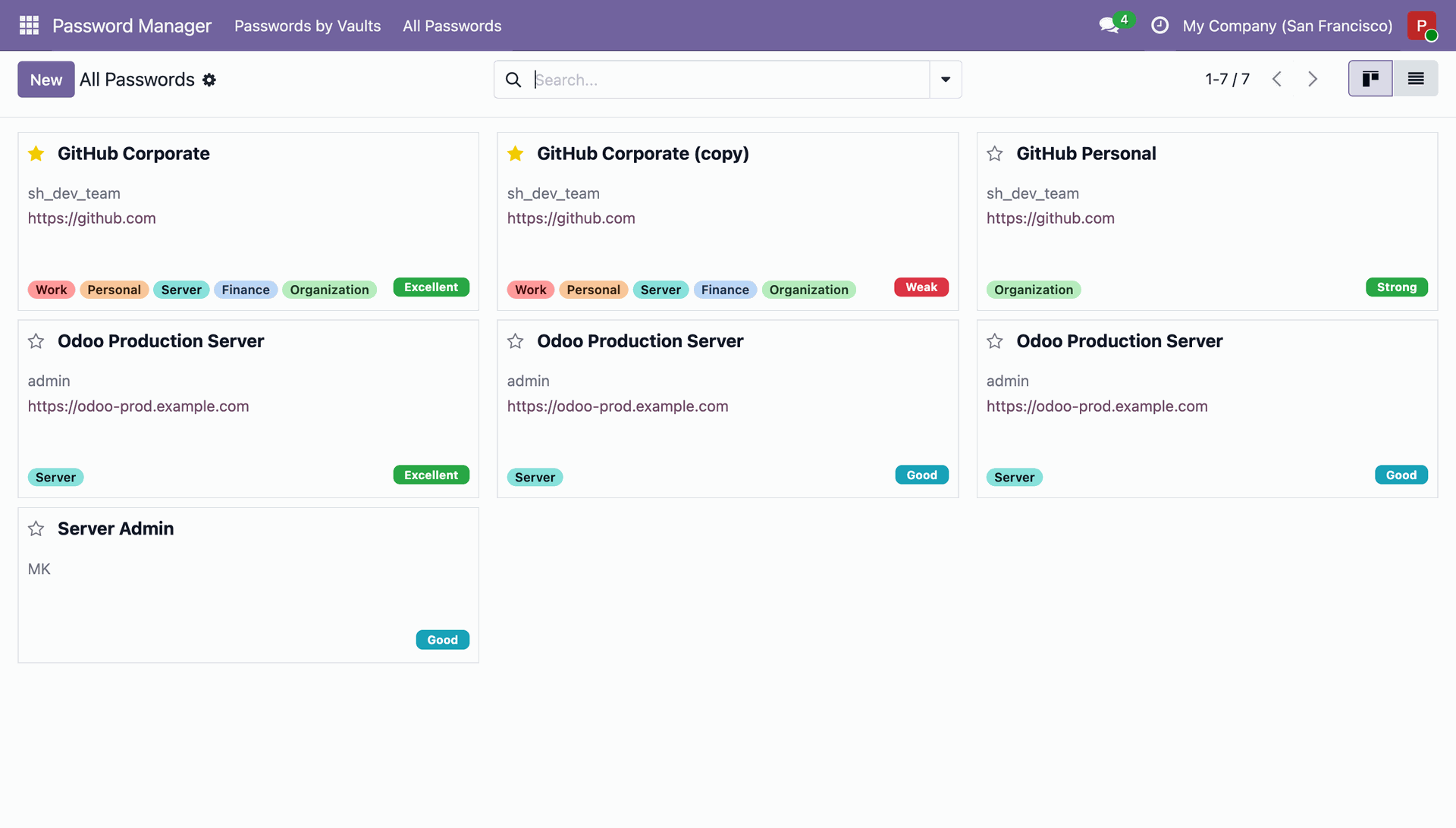Click the Weak strength badge
Image resolution: width=1456 pixels, height=828 pixels.
[x=921, y=287]
